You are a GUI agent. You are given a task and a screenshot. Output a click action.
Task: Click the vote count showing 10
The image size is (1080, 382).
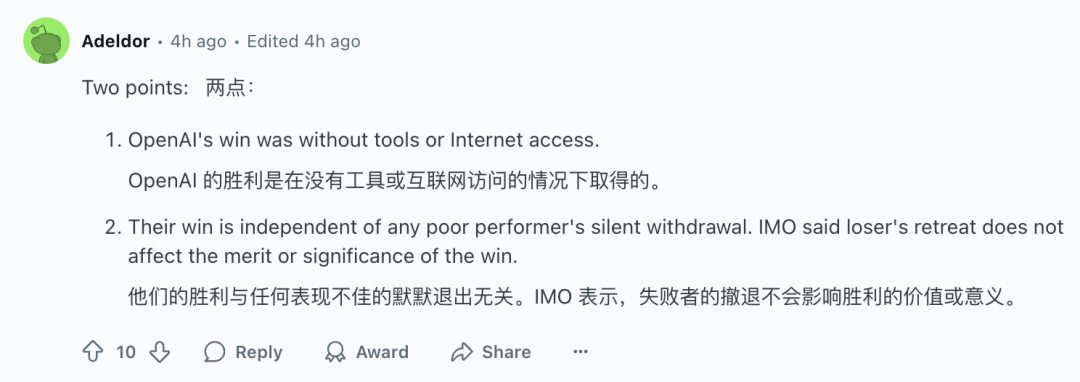pos(126,352)
